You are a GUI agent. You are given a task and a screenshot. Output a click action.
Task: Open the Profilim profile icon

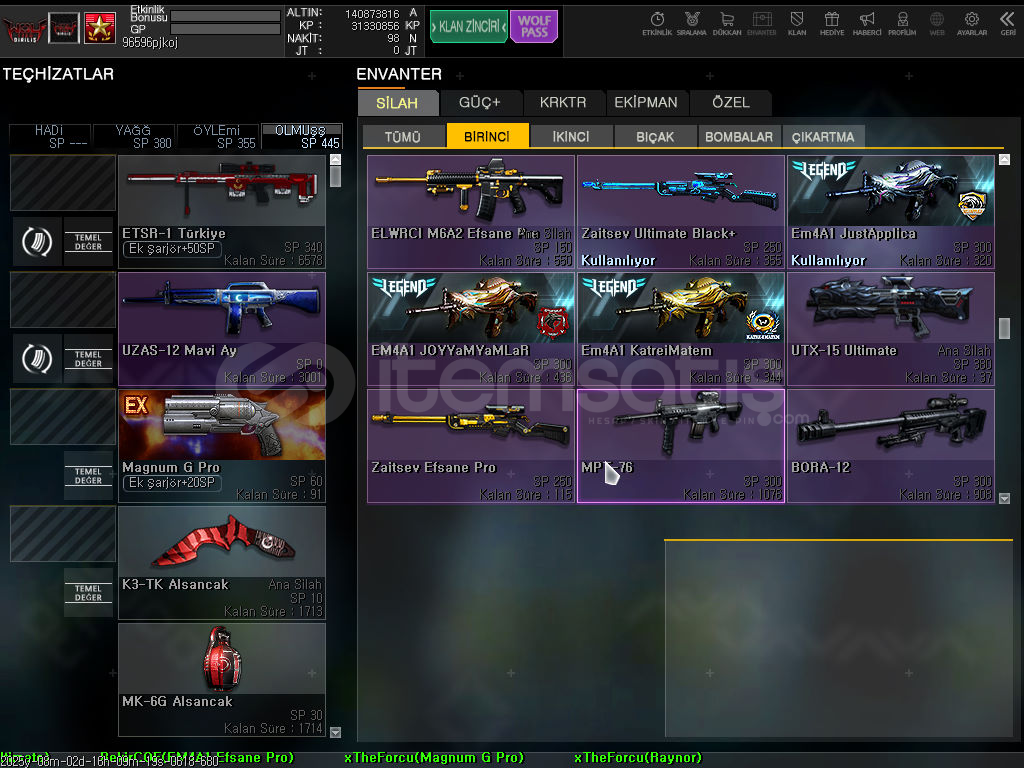tap(902, 24)
